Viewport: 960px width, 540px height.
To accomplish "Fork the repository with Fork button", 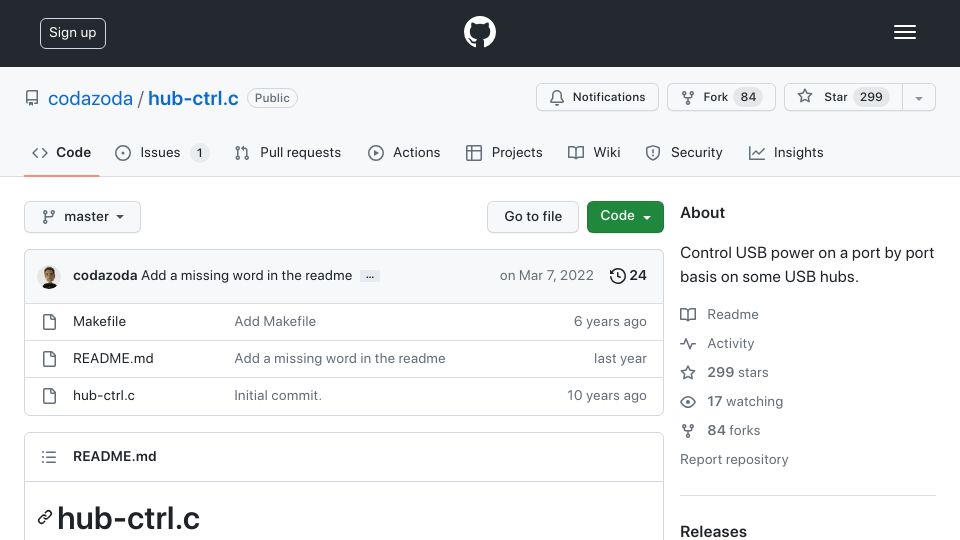I will pos(721,97).
